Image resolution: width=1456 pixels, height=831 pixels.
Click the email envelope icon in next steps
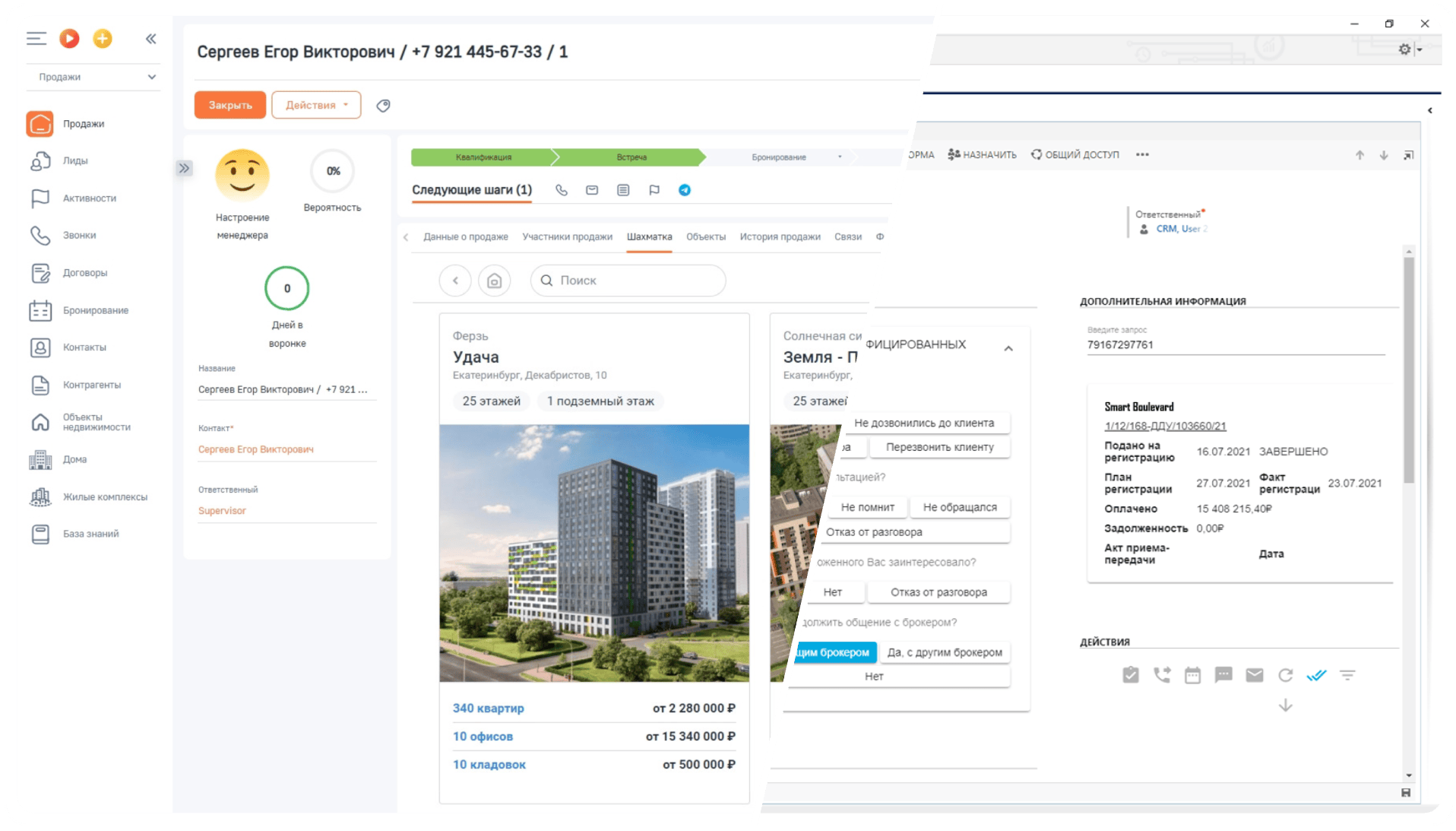tap(592, 190)
